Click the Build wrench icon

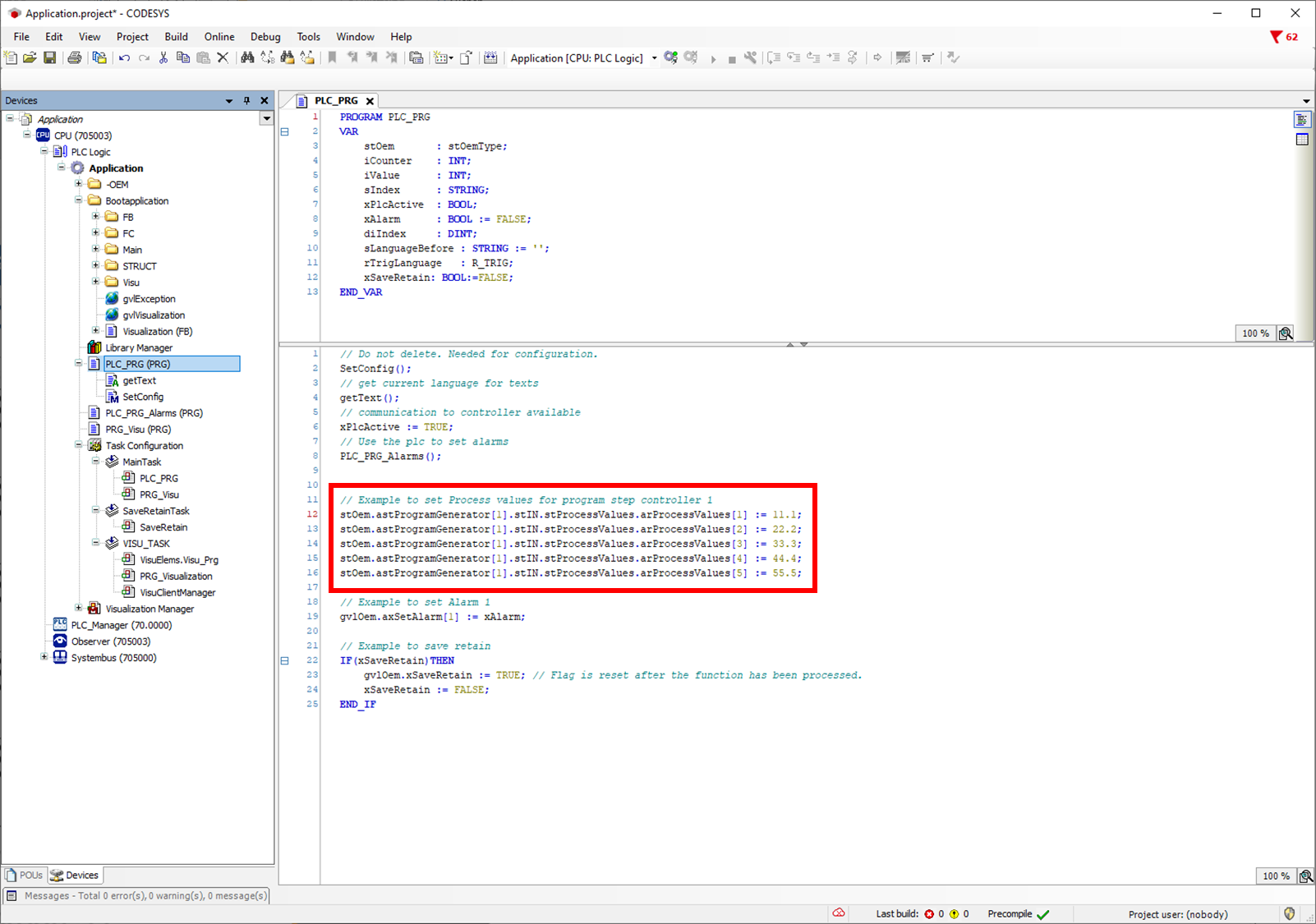point(750,57)
